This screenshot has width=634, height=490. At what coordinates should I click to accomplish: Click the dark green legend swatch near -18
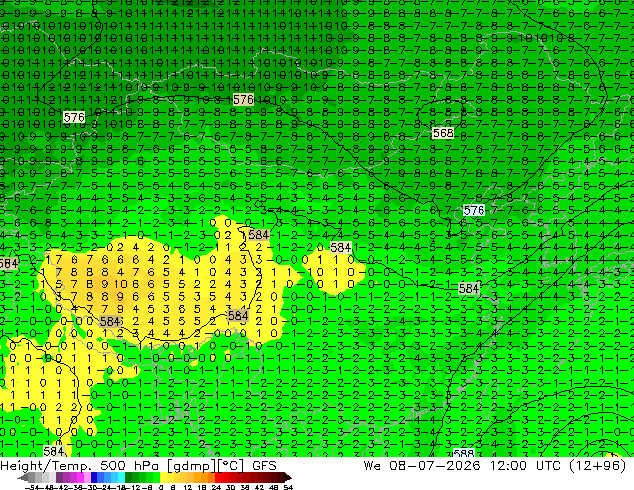pos(129,477)
